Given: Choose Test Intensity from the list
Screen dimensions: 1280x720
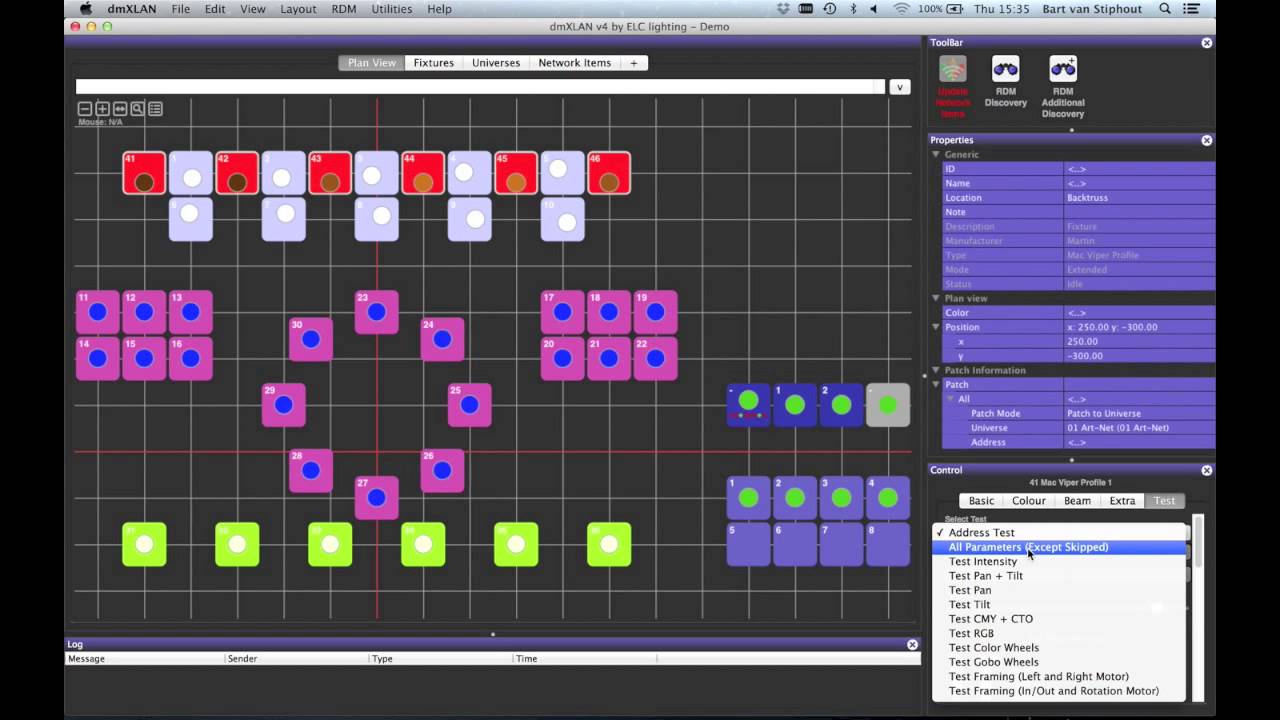Looking at the screenshot, I should [1059, 562].
